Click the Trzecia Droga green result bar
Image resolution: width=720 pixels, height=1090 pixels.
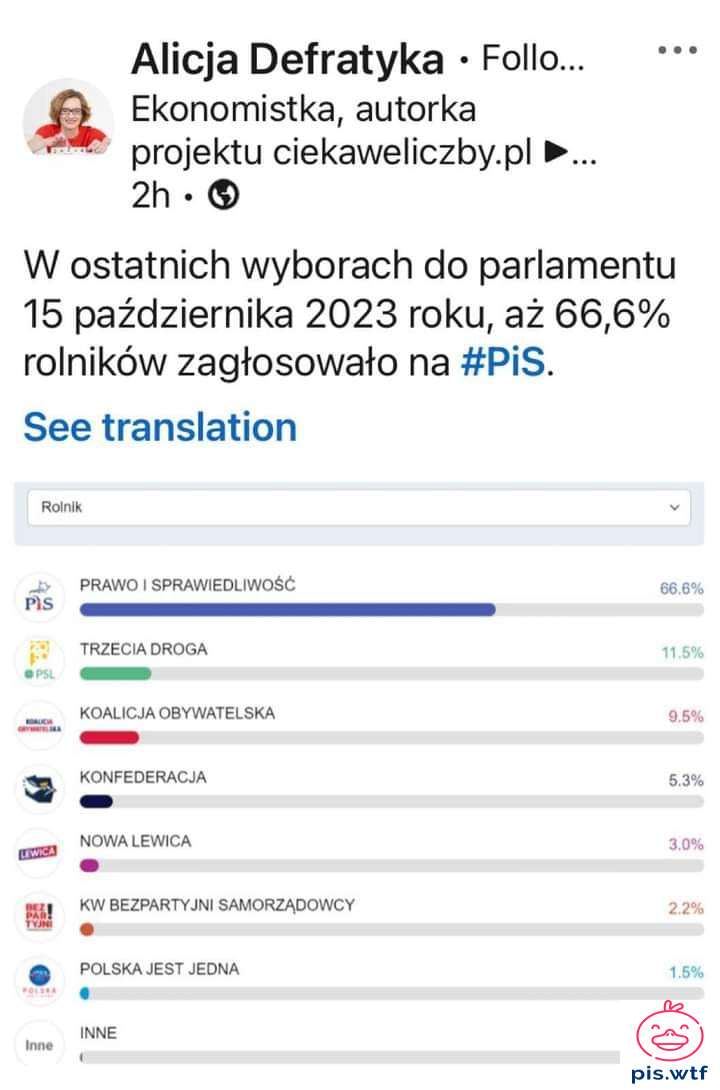point(116,673)
